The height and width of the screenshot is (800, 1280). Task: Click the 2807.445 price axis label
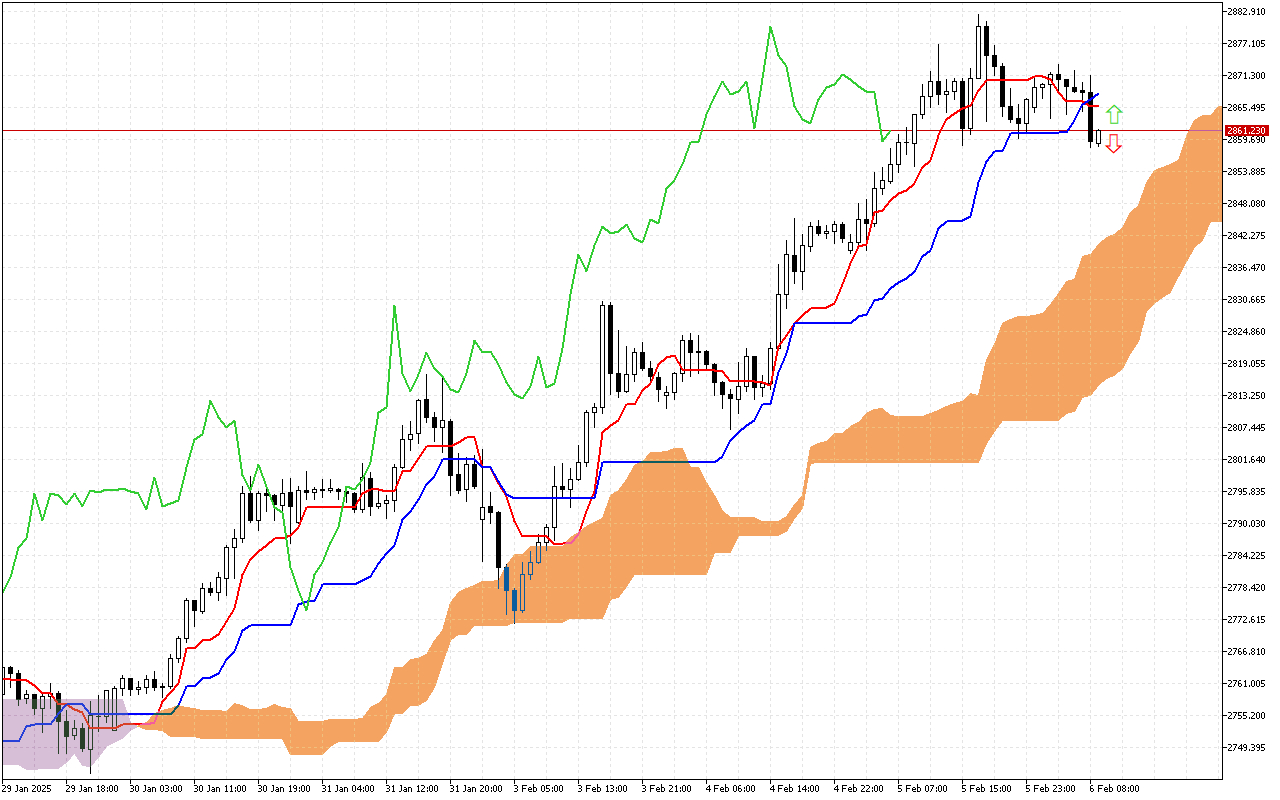tap(1246, 427)
